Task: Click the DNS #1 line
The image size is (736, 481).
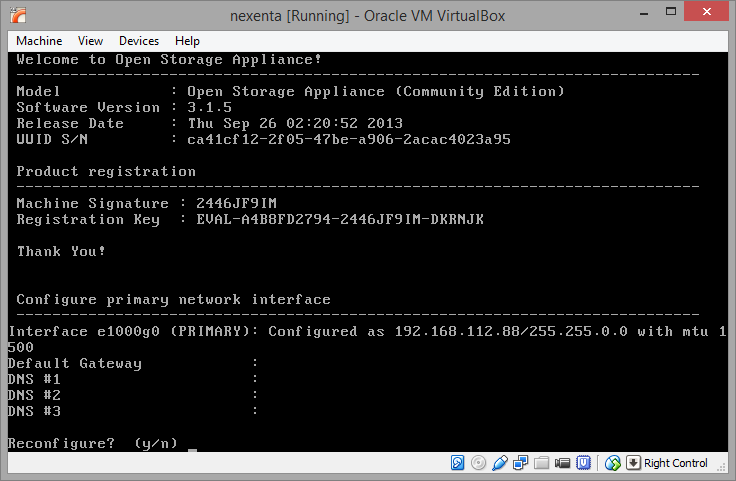Action: point(133,379)
